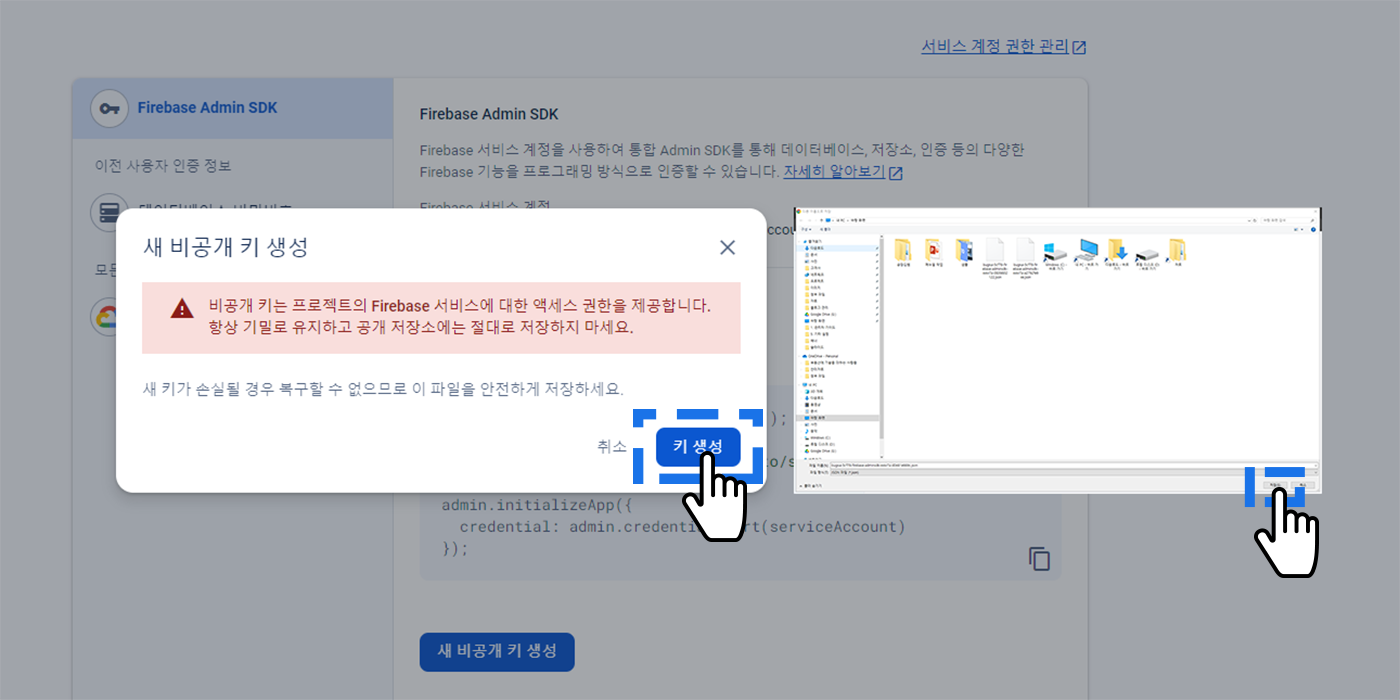This screenshot has width=1400, height=700.
Task: Click the 키 생성 button in the dialog
Action: pos(698,447)
